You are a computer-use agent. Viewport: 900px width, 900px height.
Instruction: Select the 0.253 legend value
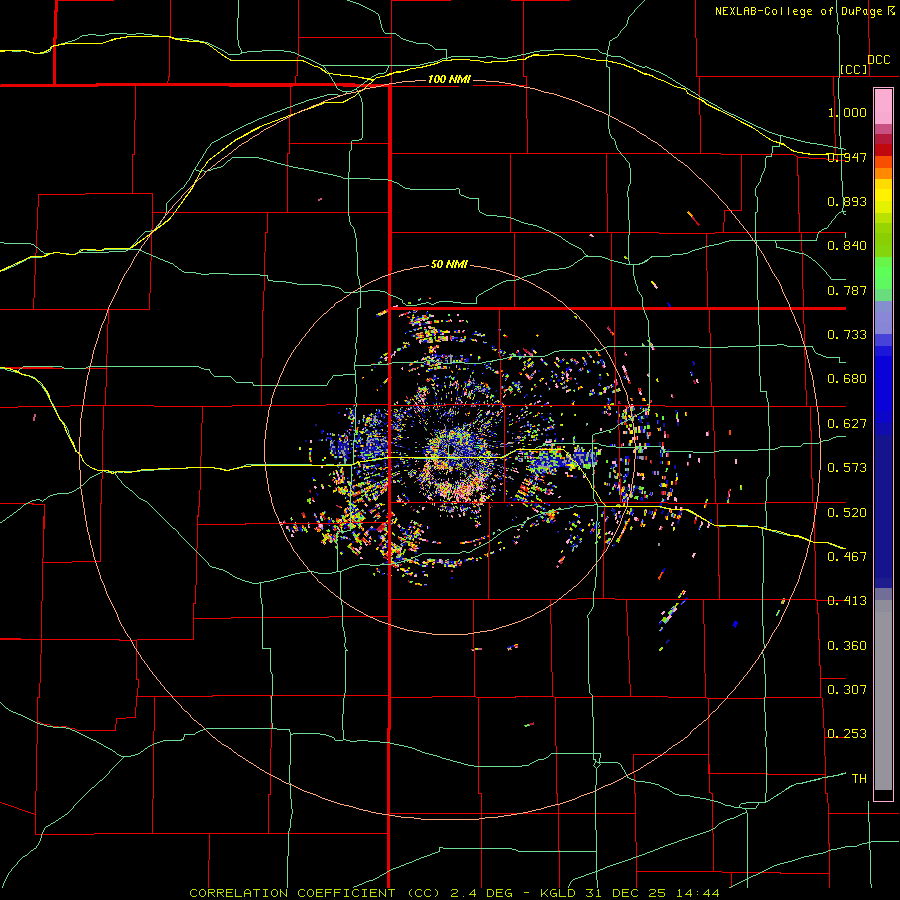click(x=847, y=734)
